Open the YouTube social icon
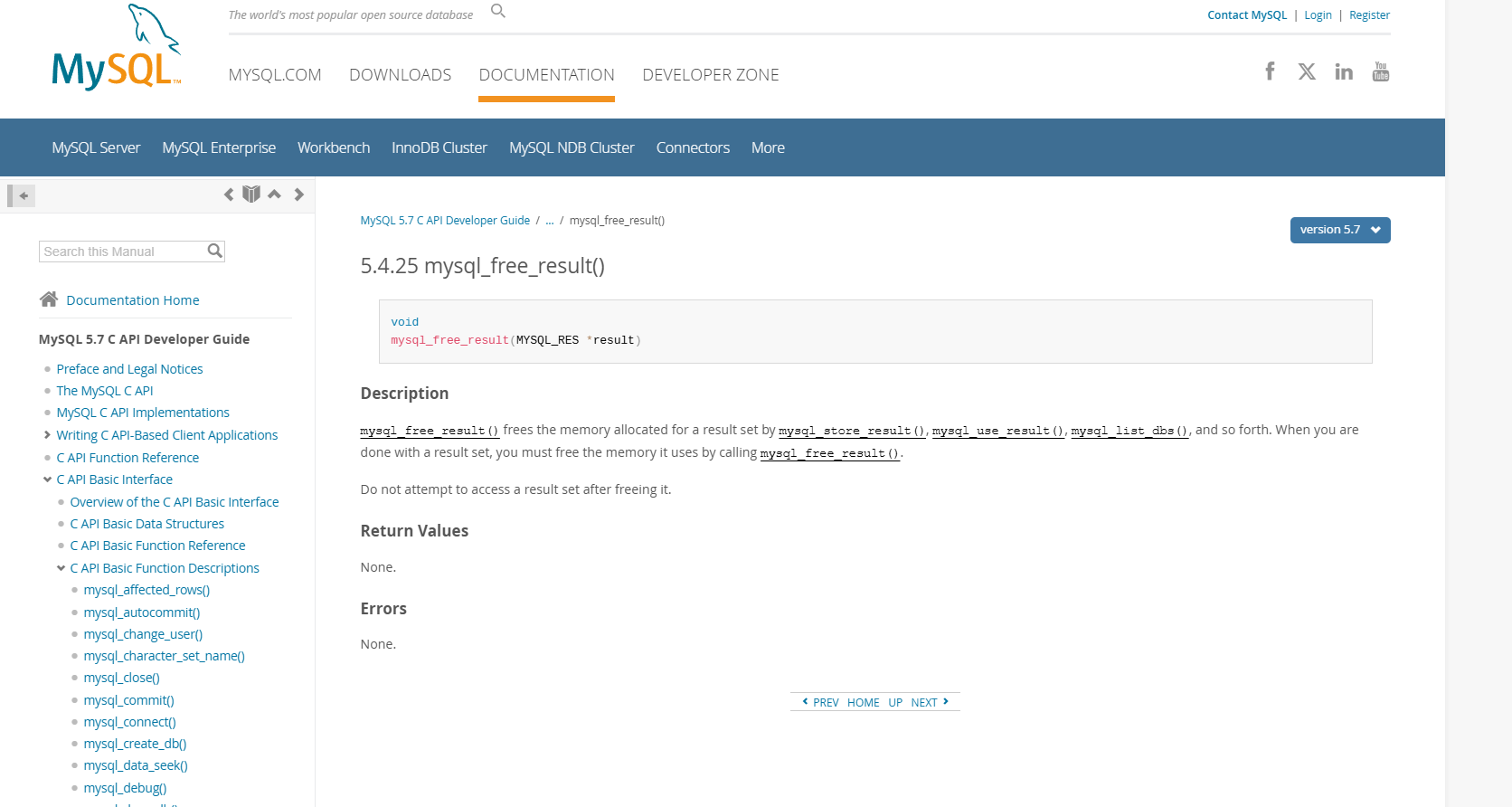Viewport: 1512px width, 807px height. pos(1380,71)
